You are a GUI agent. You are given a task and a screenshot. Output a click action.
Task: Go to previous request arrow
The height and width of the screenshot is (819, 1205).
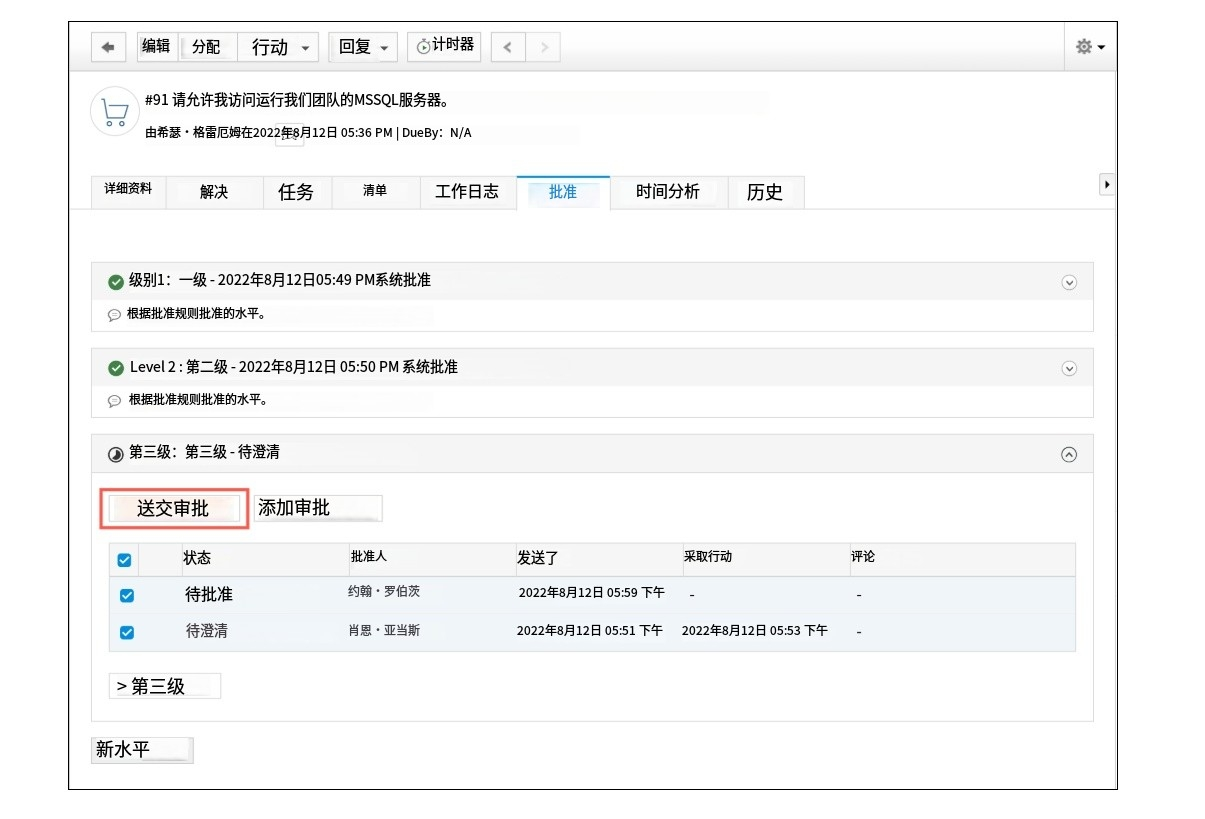(x=508, y=47)
